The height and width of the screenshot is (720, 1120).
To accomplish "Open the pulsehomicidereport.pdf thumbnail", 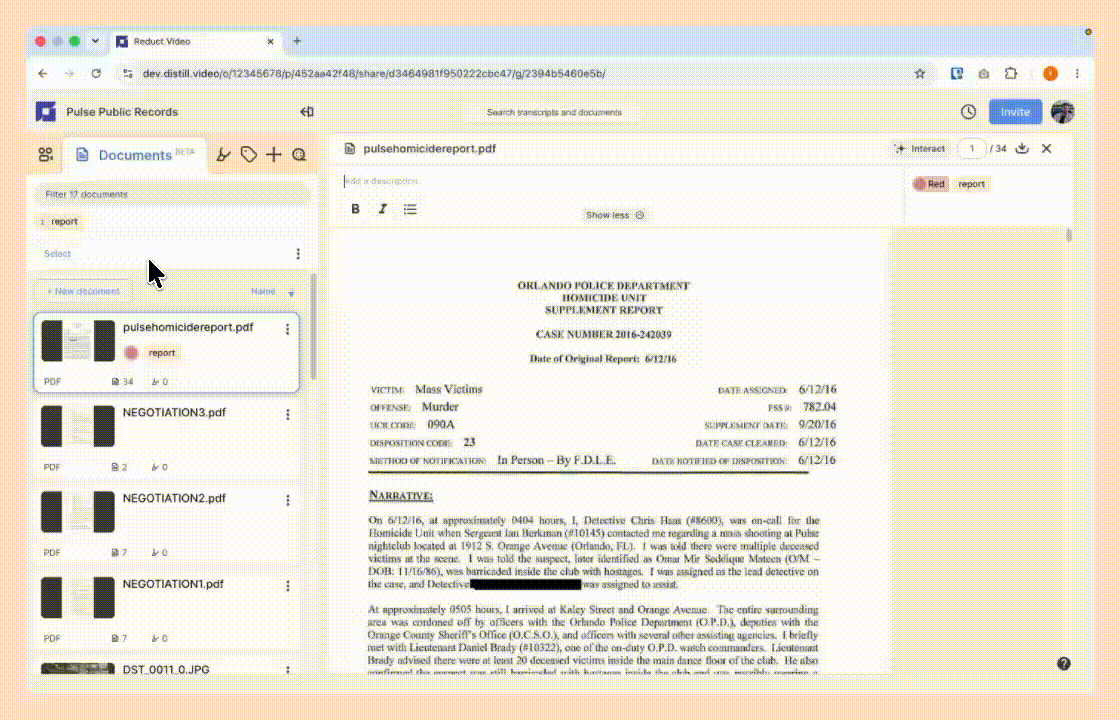I will click(x=77, y=341).
